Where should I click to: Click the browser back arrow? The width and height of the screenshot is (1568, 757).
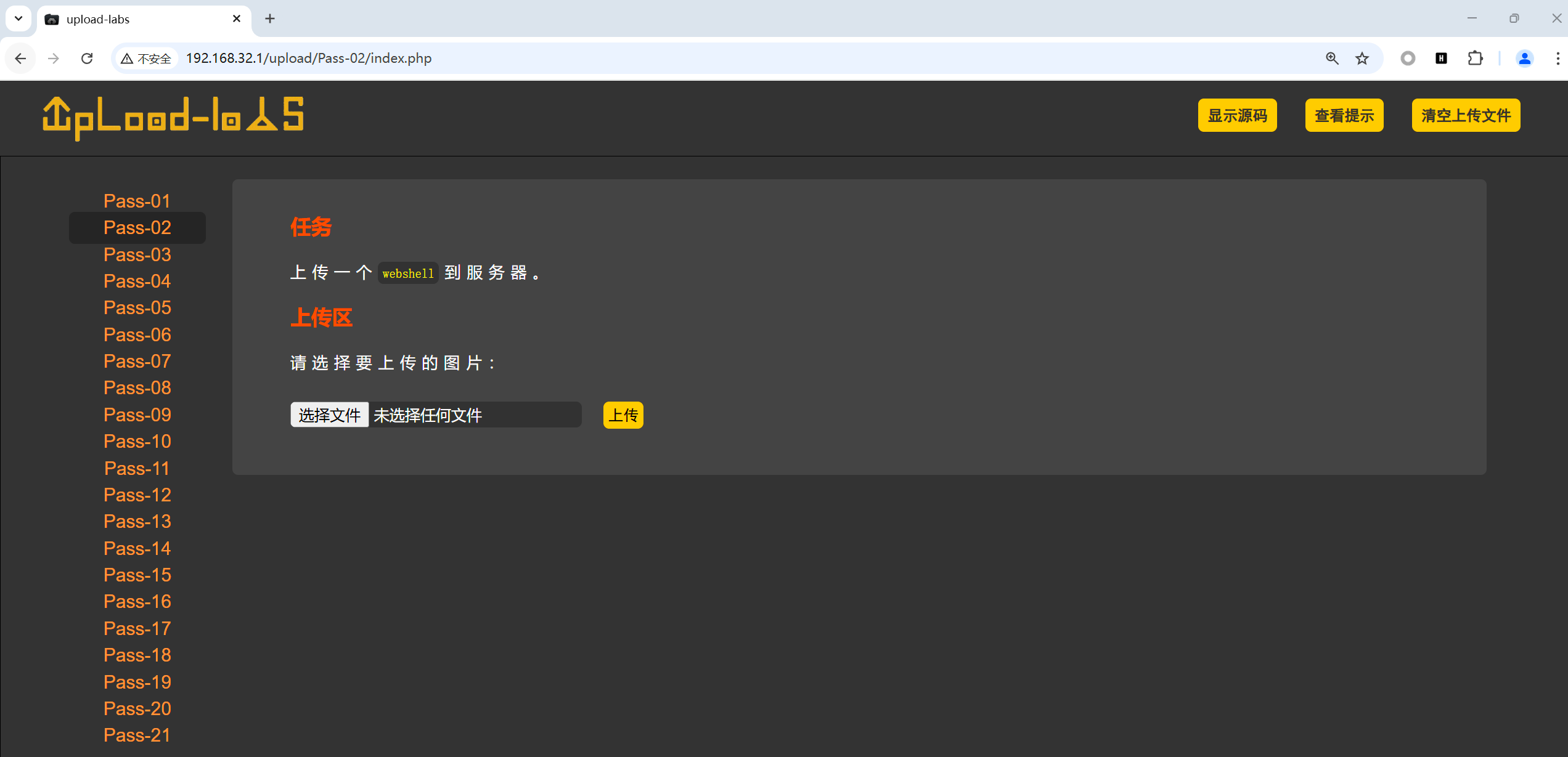(x=20, y=59)
